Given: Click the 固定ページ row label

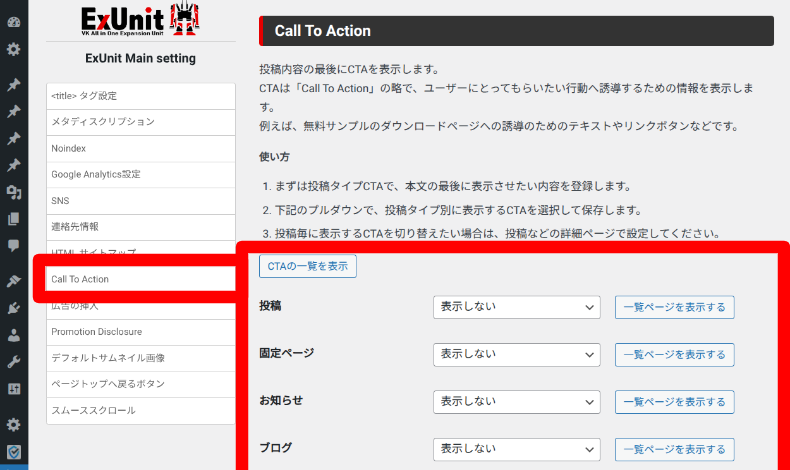Looking at the screenshot, I should (286, 353).
